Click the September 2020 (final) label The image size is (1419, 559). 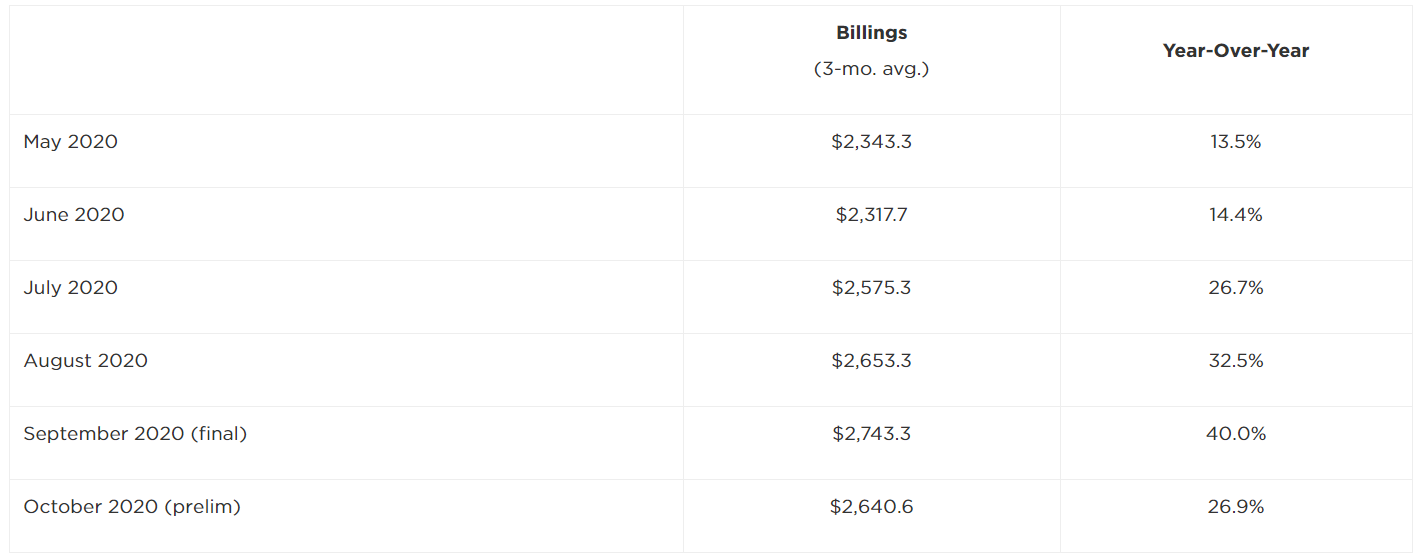(x=135, y=434)
